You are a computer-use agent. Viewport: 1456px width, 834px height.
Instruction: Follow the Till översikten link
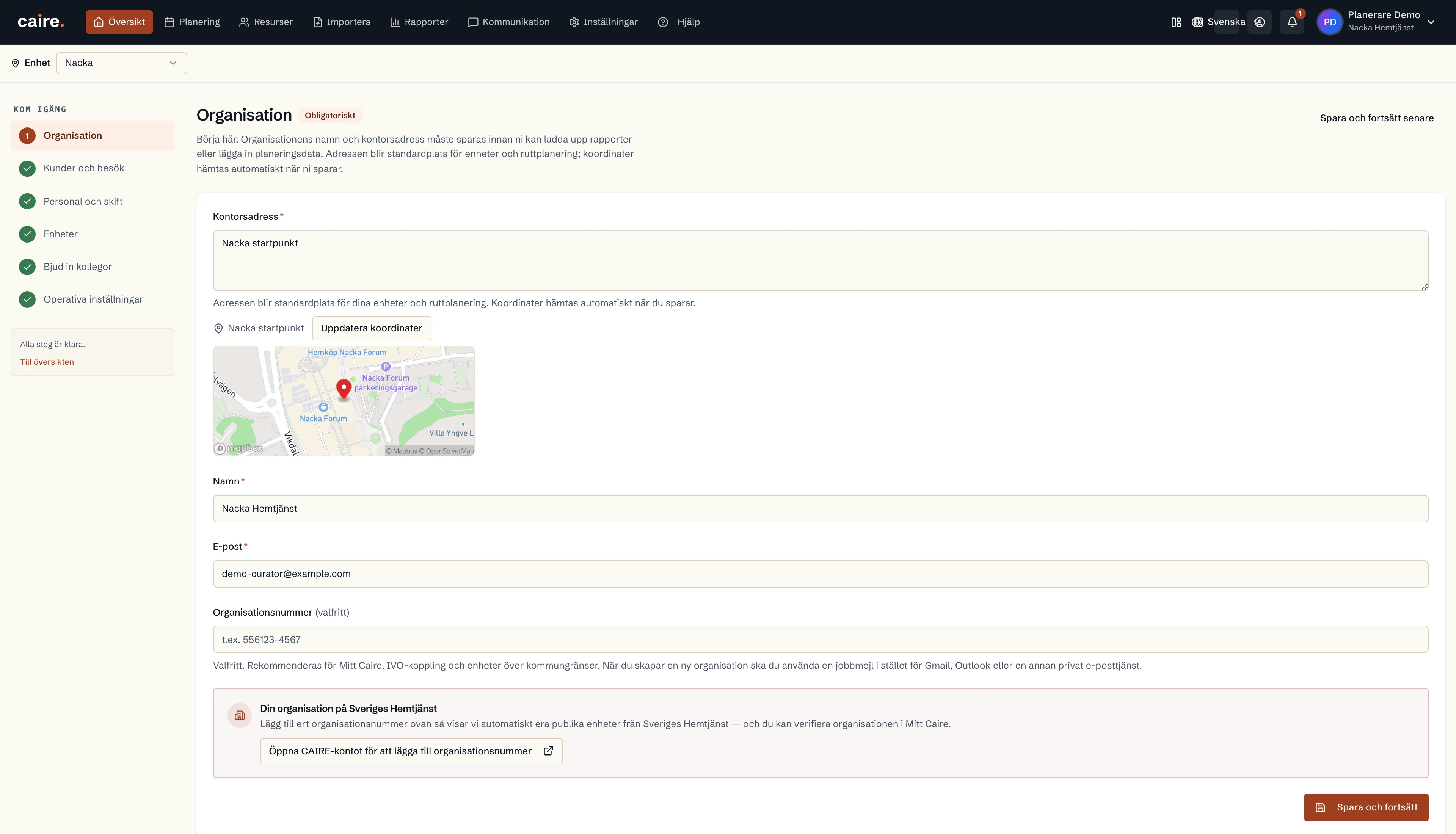click(x=47, y=362)
